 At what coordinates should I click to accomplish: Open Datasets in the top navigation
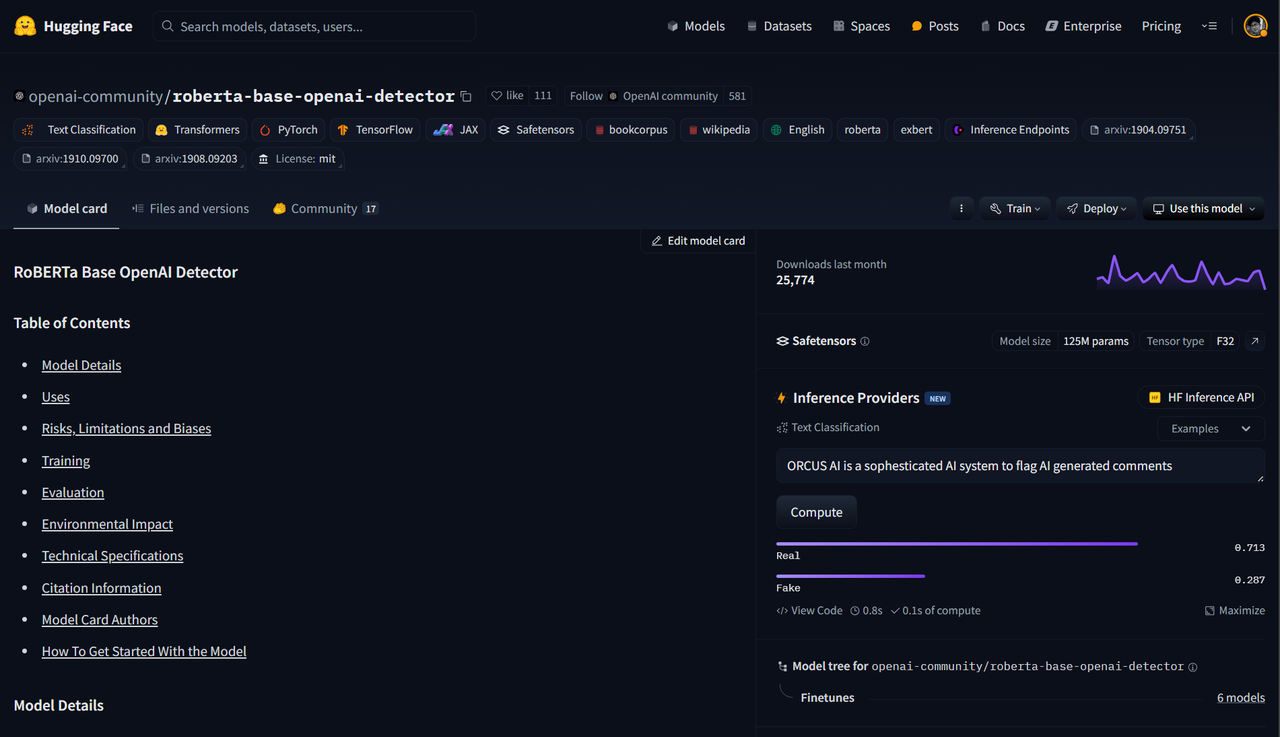pyautogui.click(x=779, y=26)
